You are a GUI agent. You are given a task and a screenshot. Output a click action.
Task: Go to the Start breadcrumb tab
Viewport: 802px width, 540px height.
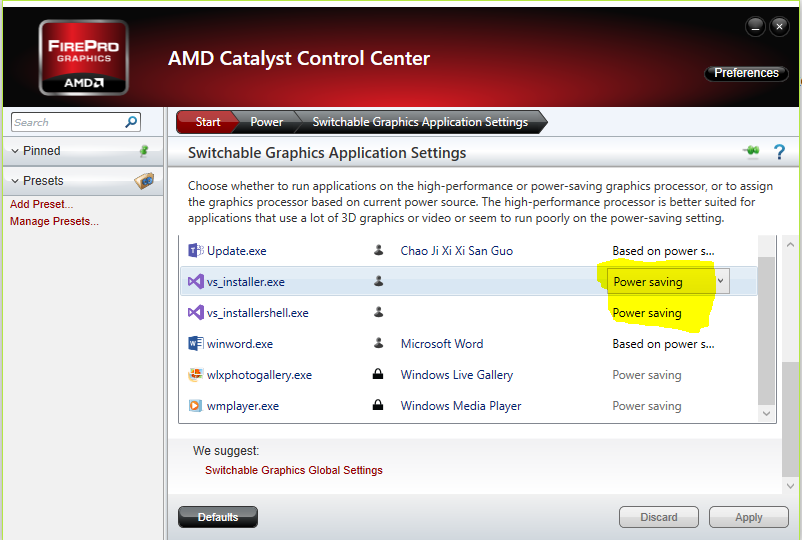(x=207, y=122)
